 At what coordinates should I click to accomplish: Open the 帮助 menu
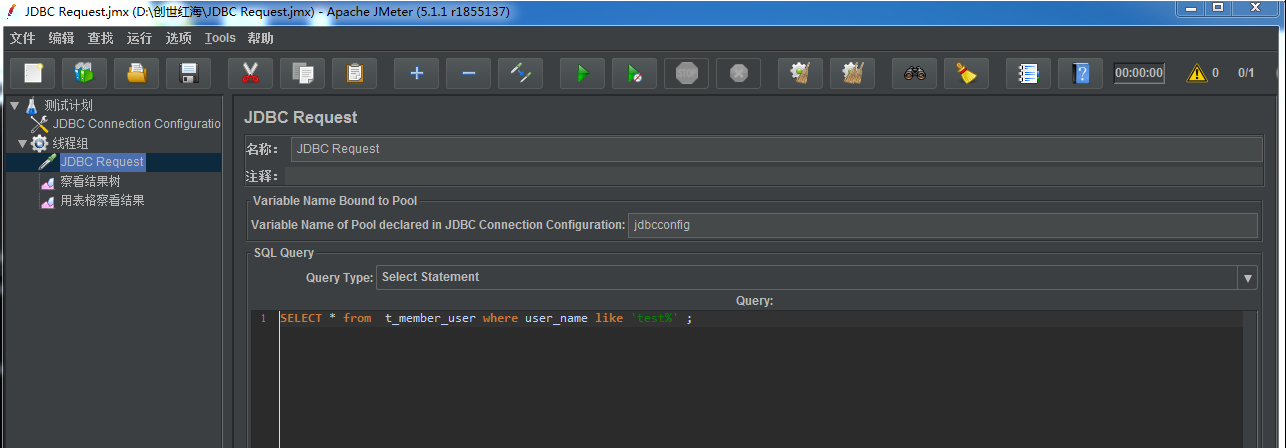point(260,38)
